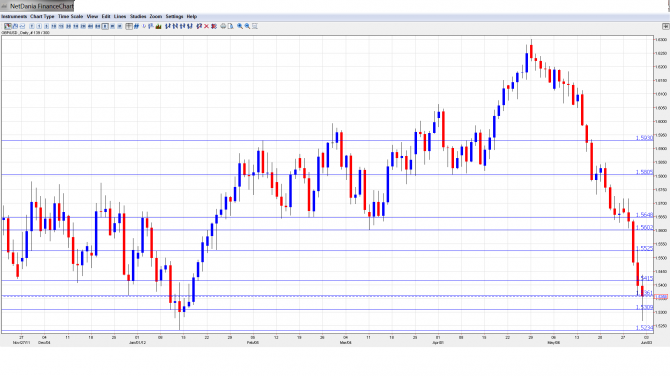Image resolution: width=670 pixels, height=376 pixels.
Task: Open the Zoom menu
Action: click(x=156, y=17)
